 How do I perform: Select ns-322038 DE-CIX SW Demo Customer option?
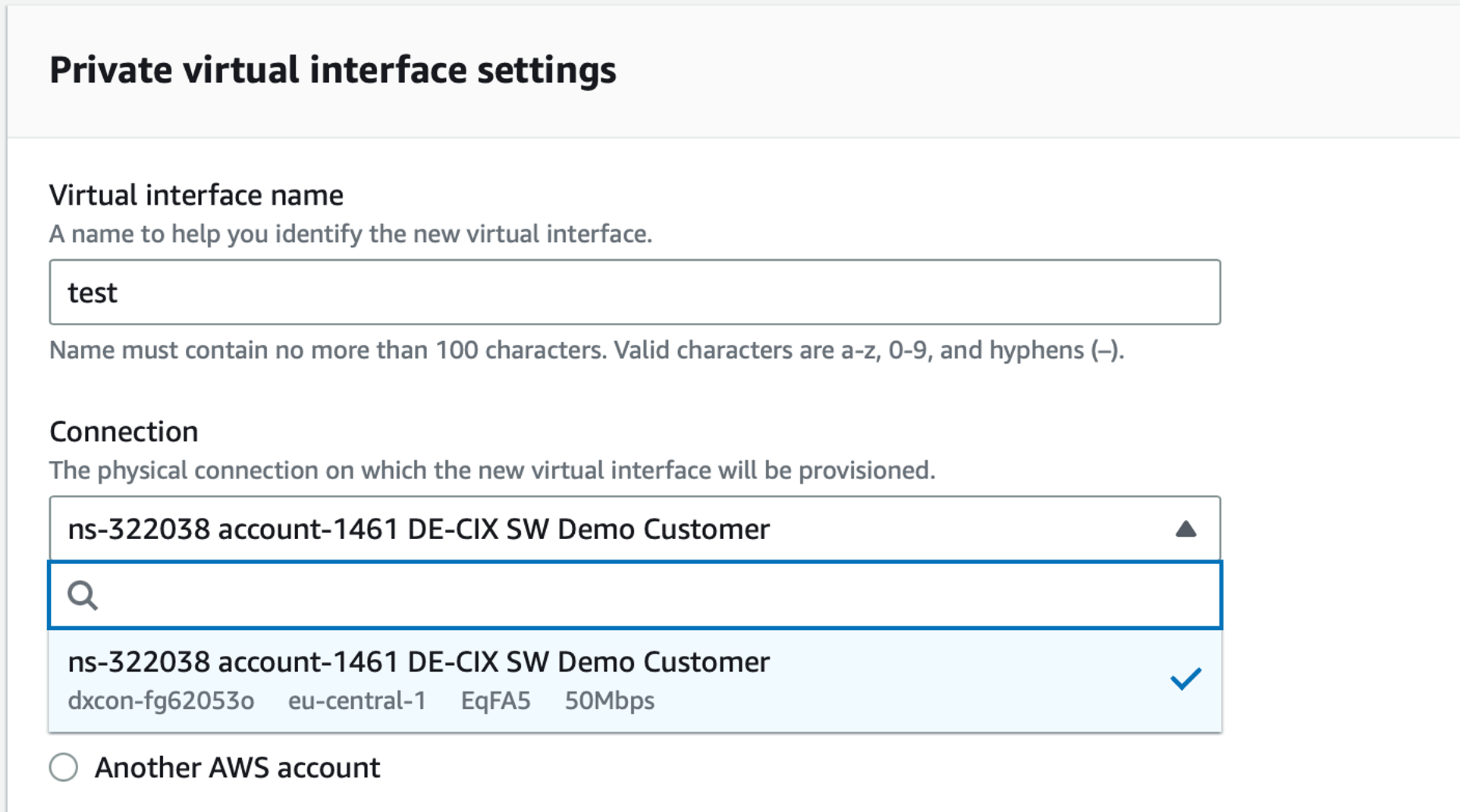(635, 680)
